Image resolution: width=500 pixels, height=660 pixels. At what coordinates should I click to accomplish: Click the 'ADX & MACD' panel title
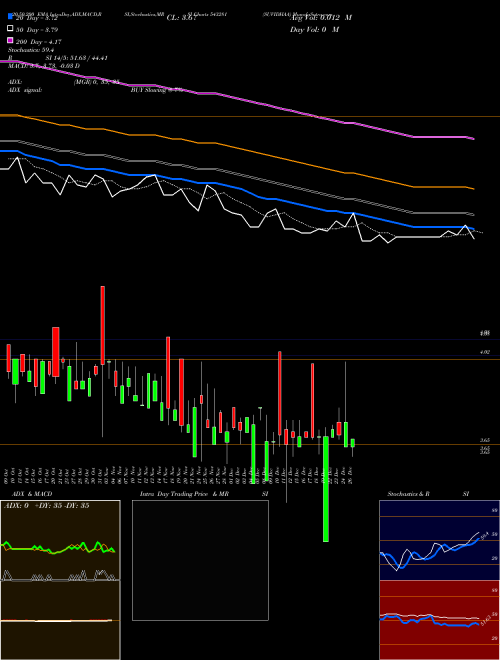32,494
